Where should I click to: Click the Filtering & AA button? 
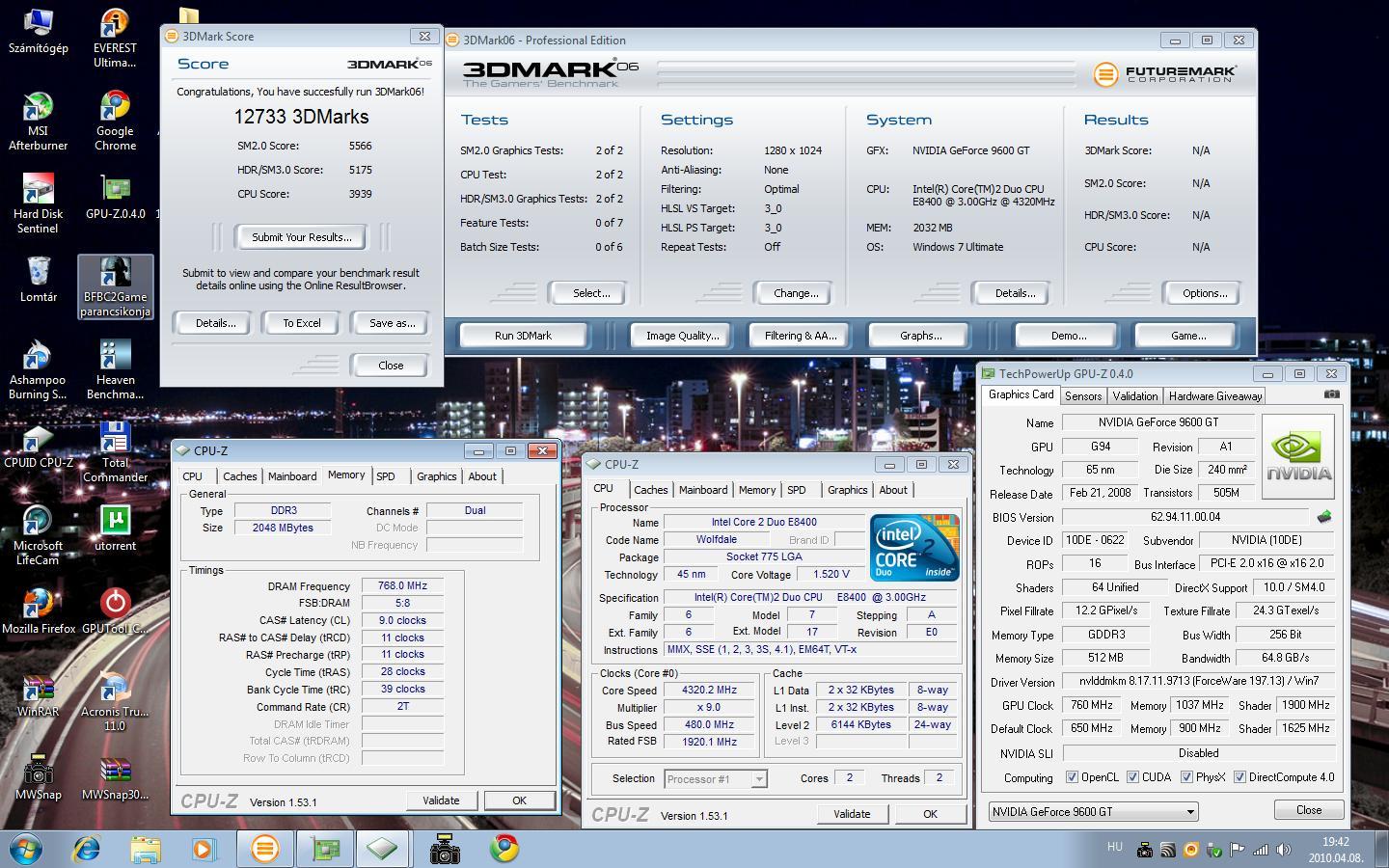[800, 336]
